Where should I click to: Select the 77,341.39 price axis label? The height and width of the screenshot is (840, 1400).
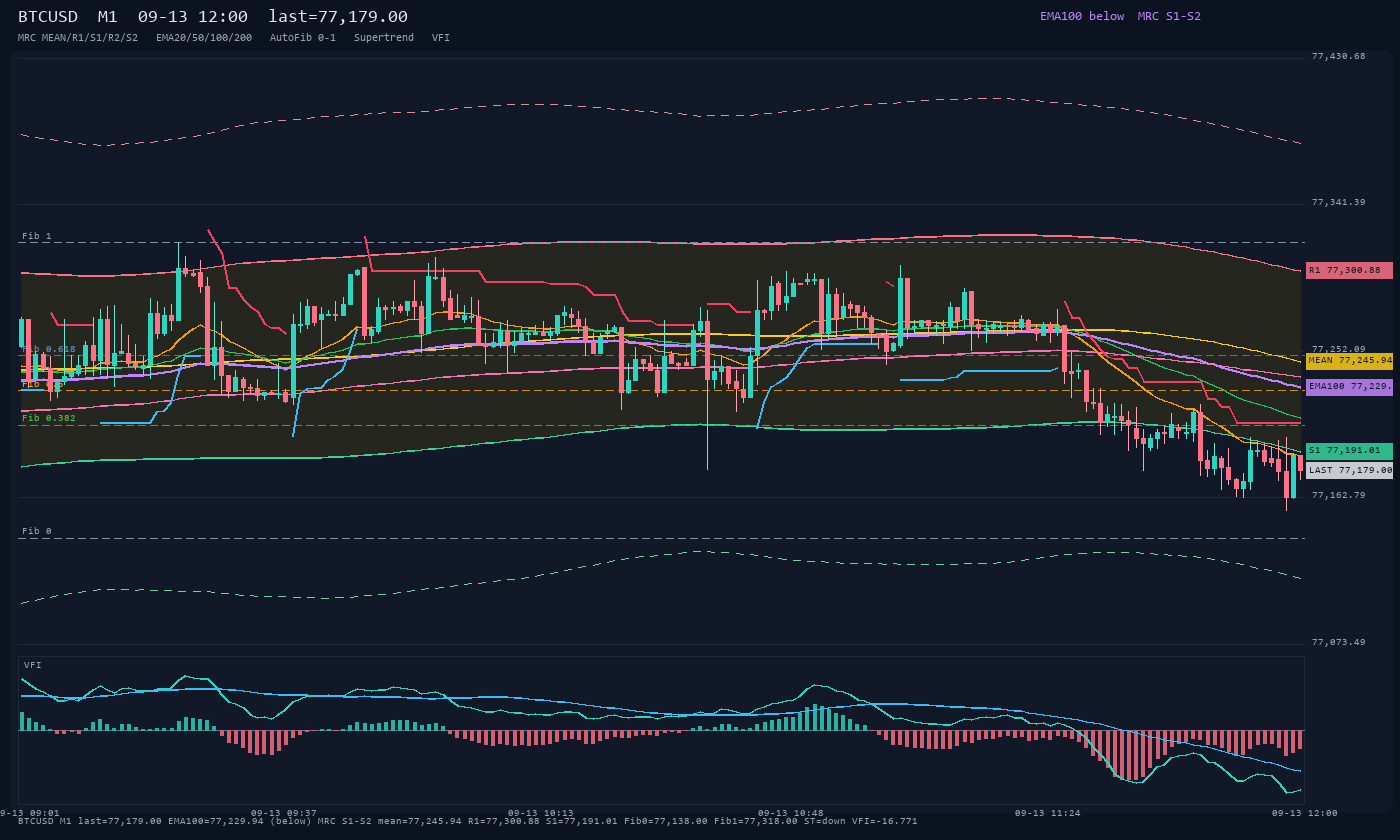coord(1338,202)
